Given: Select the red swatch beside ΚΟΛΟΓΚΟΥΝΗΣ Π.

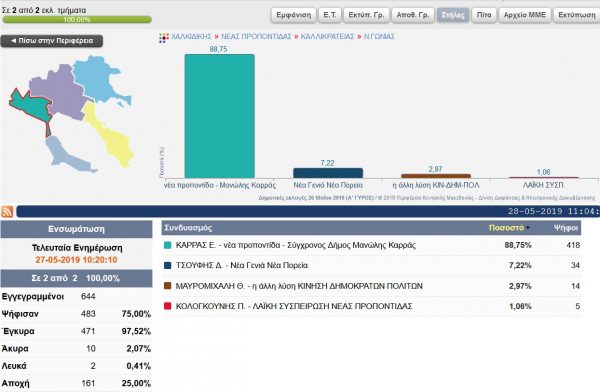Looking at the screenshot, I should click(x=167, y=306).
